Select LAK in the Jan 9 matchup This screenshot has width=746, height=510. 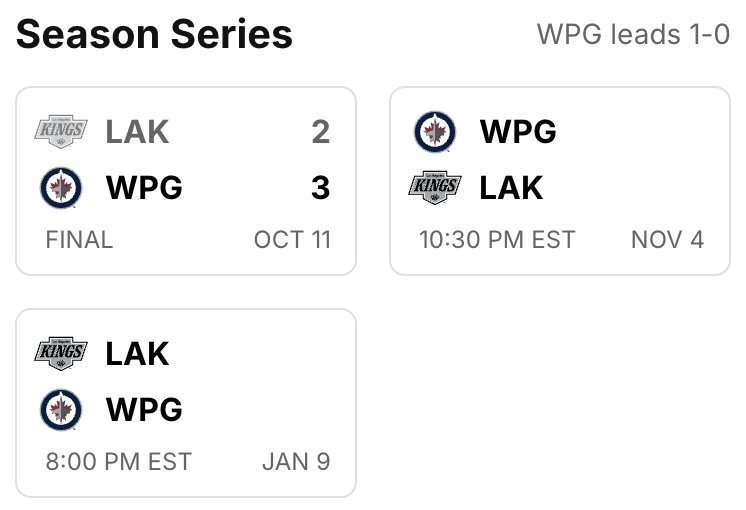click(137, 353)
